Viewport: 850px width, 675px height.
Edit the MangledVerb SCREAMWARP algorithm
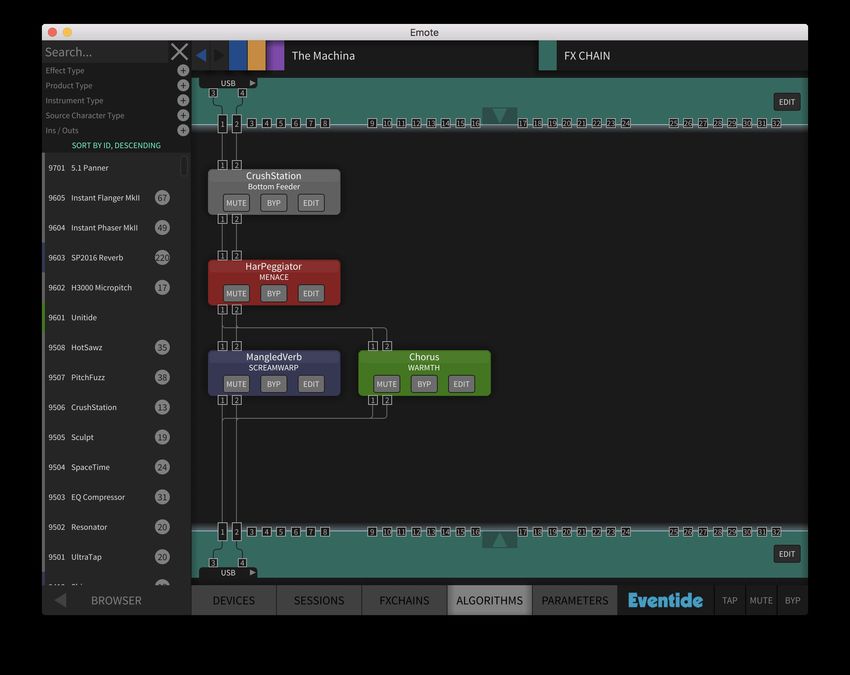311,384
